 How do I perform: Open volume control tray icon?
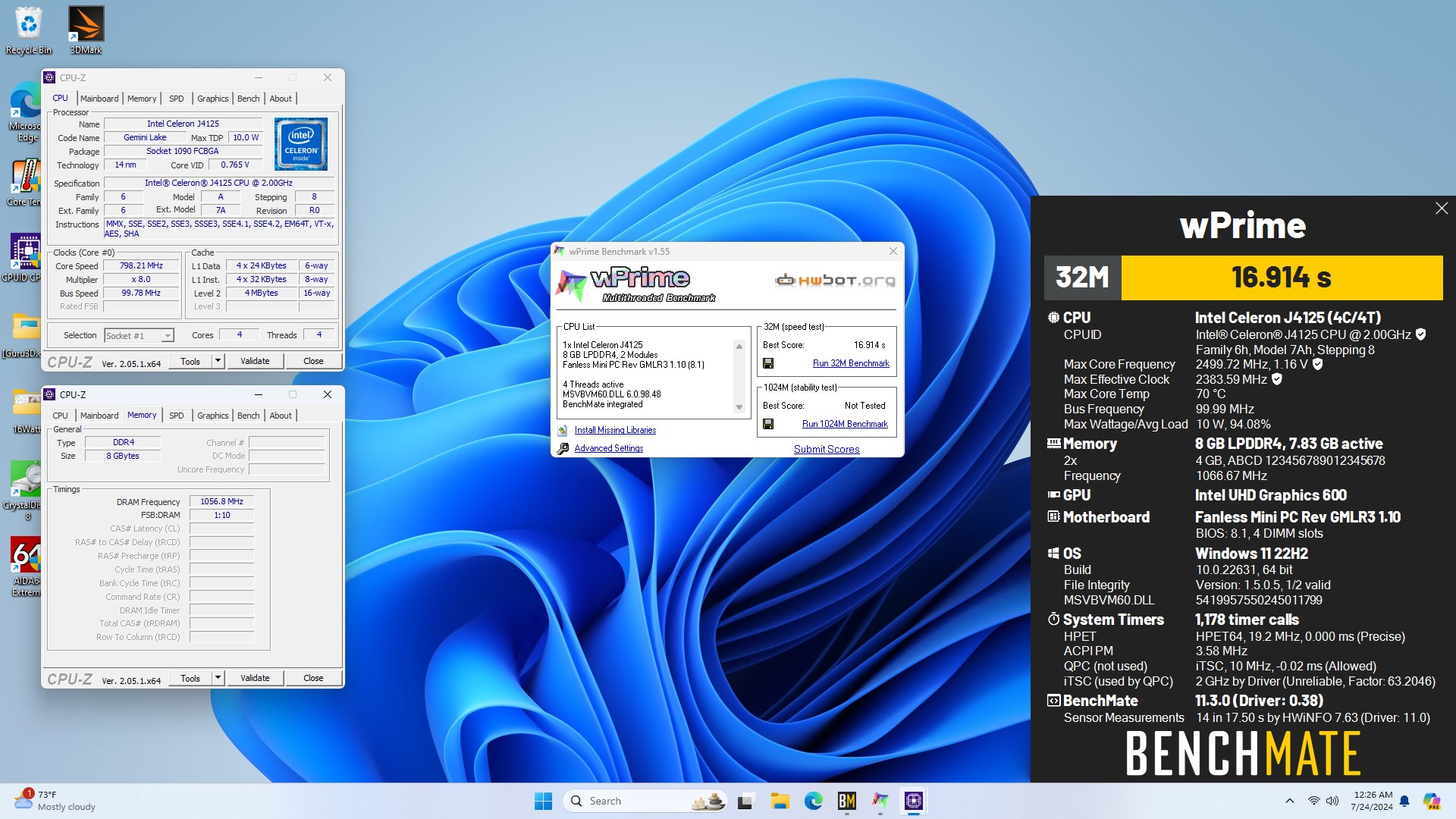tap(1332, 801)
